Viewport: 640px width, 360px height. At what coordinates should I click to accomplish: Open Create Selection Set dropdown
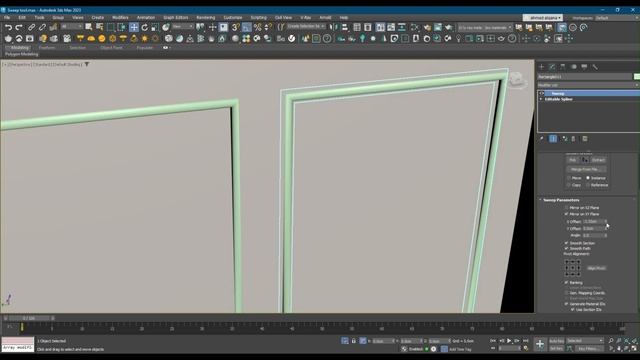(x=306, y=27)
